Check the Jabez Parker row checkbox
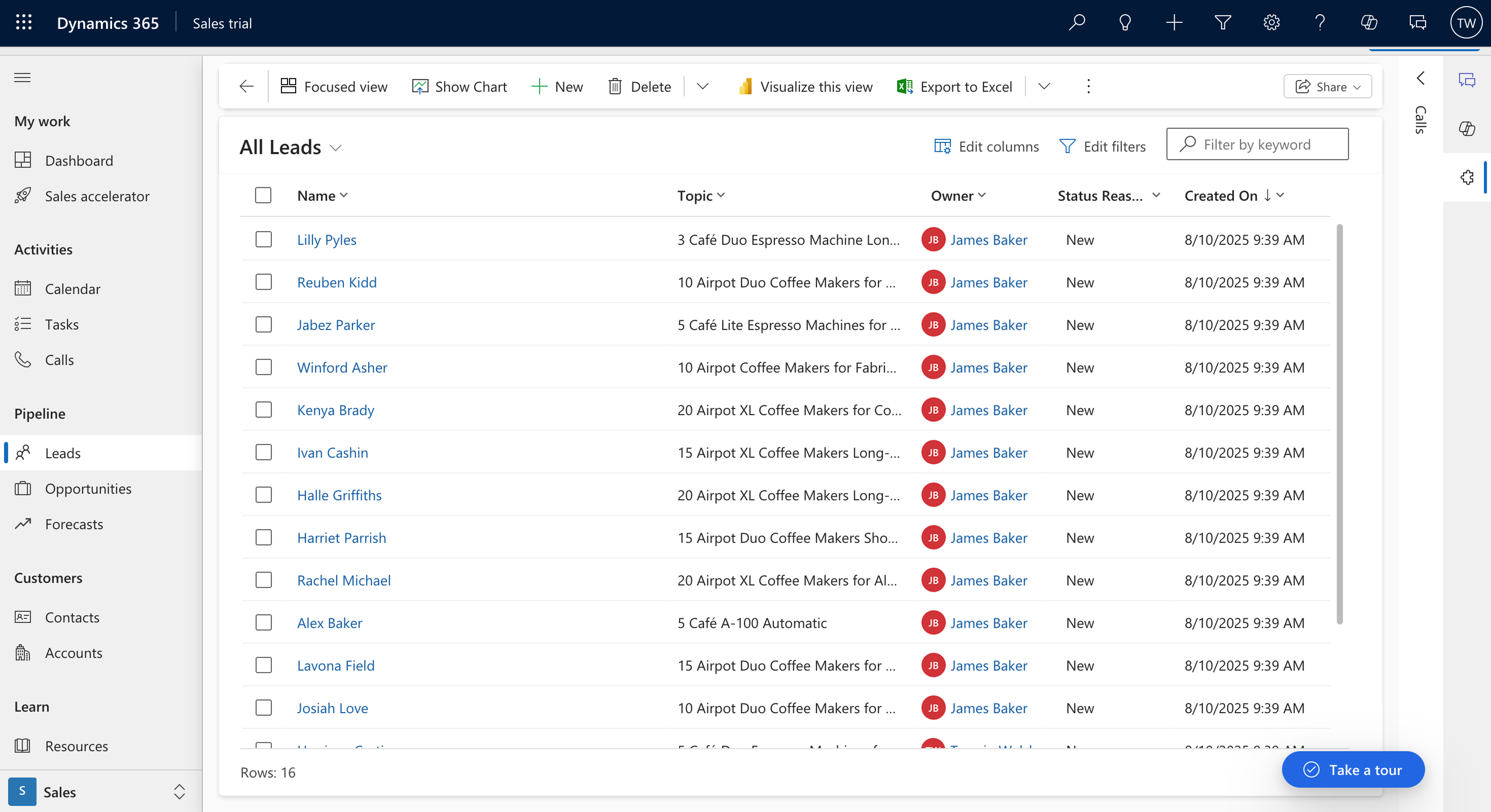Image resolution: width=1491 pixels, height=812 pixels. [264, 324]
